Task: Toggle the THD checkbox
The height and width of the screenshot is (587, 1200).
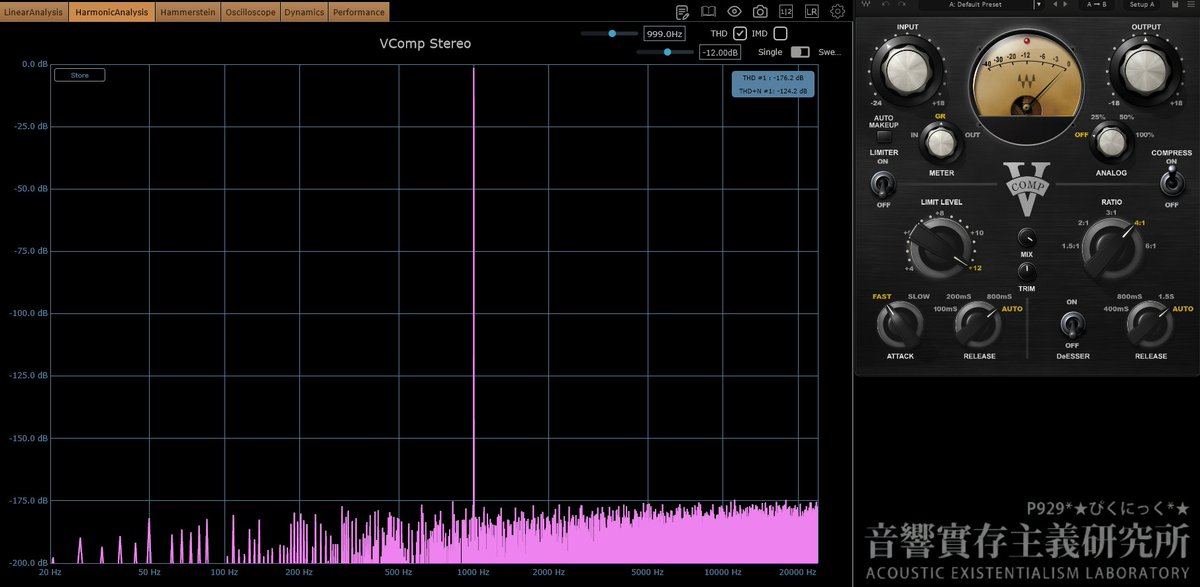Action: point(740,34)
